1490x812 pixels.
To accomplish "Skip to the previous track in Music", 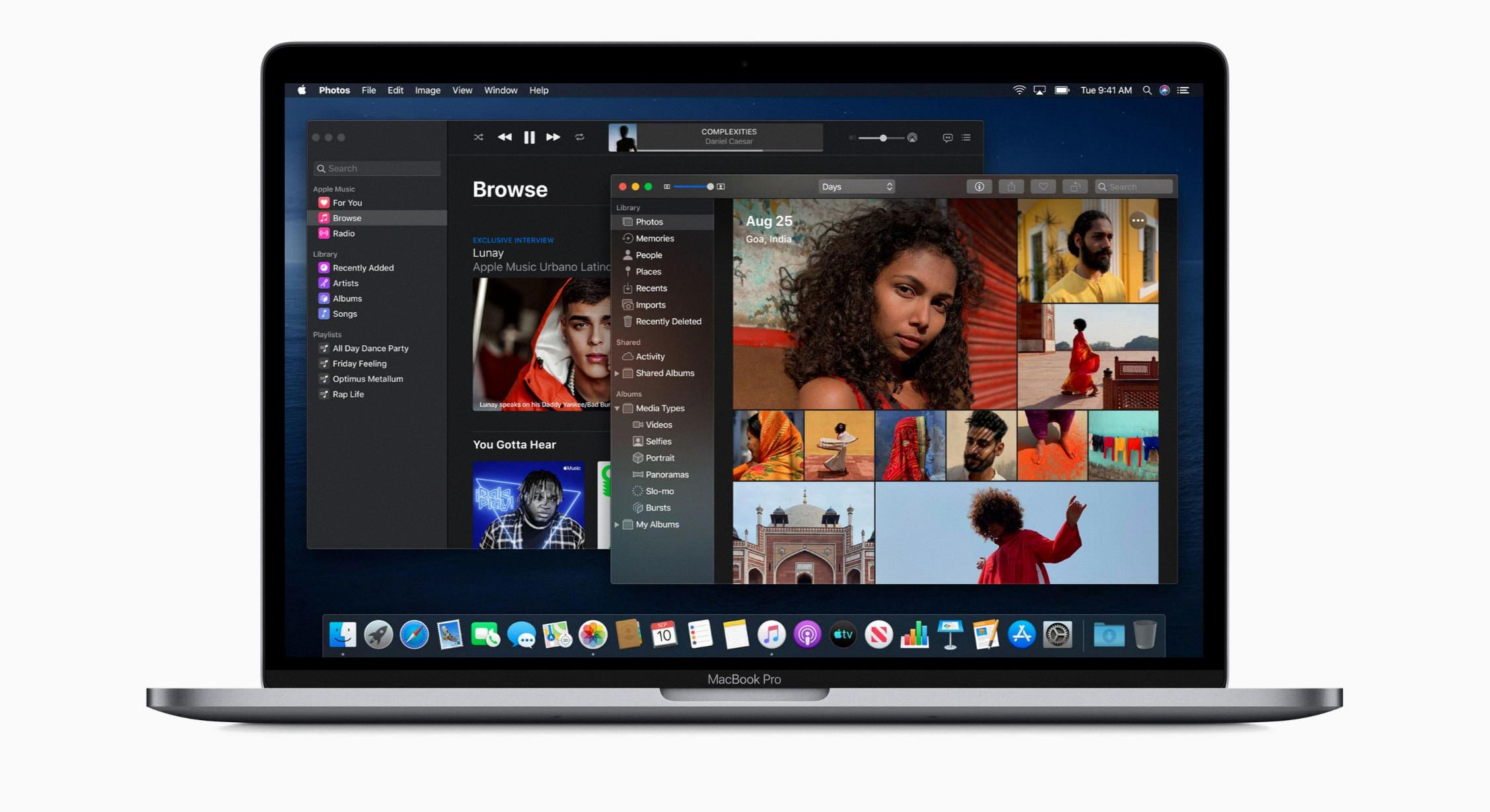I will point(505,137).
